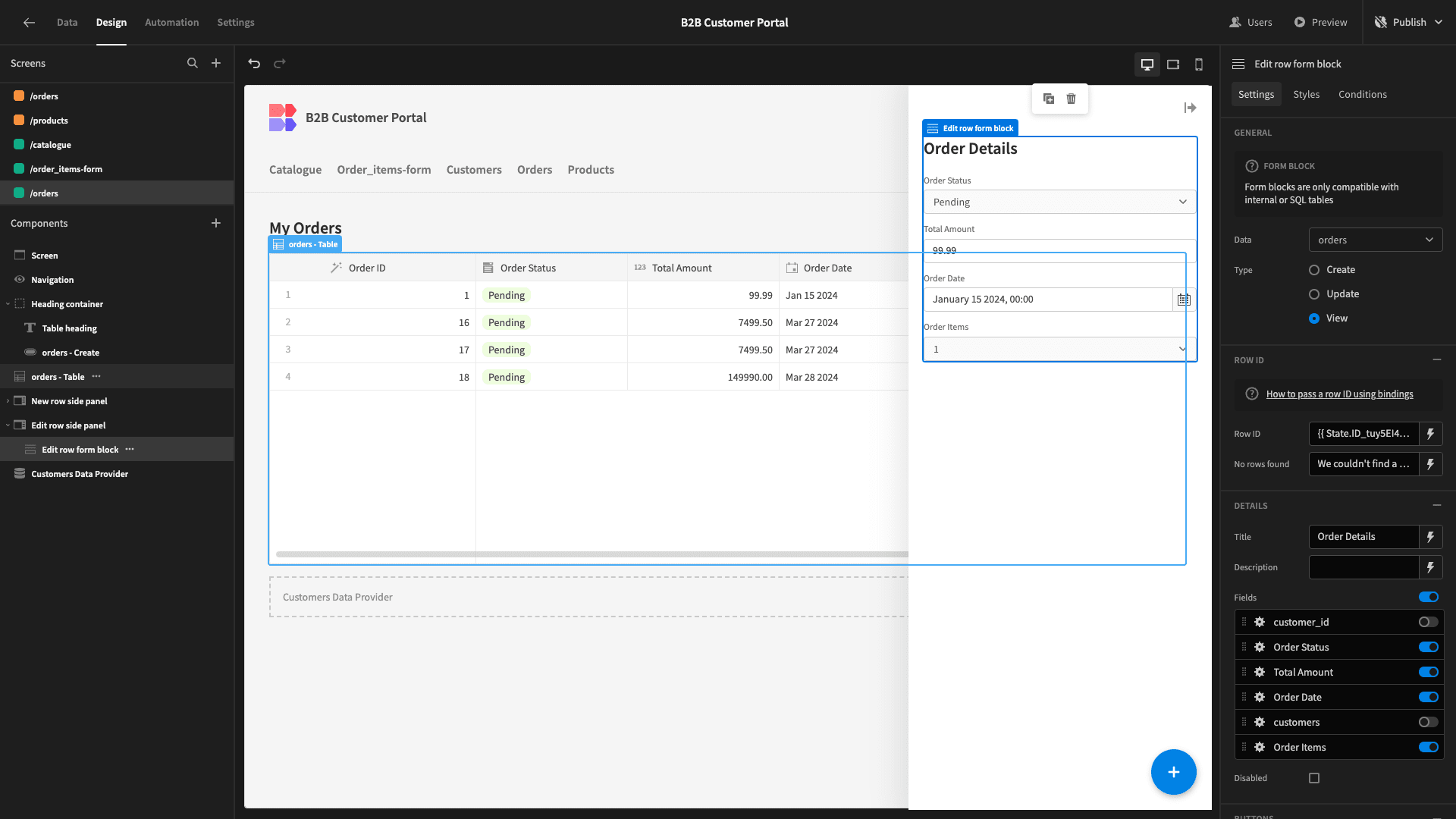1456x819 pixels.
Task: Enable the customers field toggle
Action: pyautogui.click(x=1429, y=722)
